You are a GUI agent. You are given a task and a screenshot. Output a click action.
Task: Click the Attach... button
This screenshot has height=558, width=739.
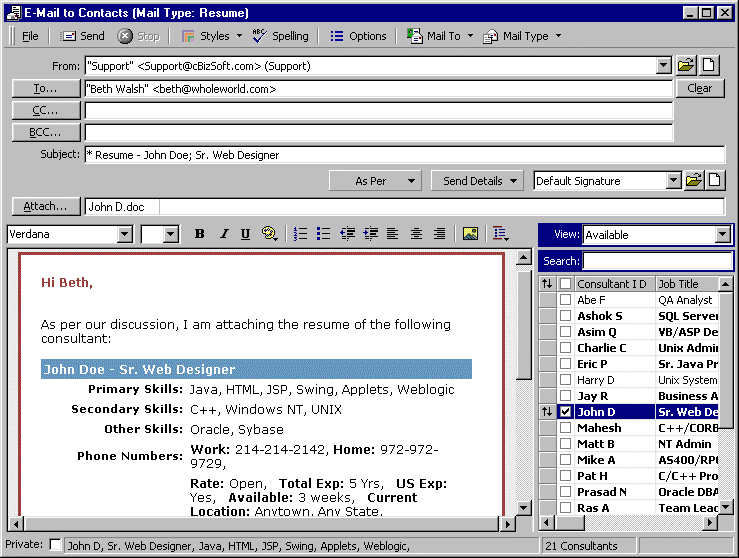[x=46, y=206]
